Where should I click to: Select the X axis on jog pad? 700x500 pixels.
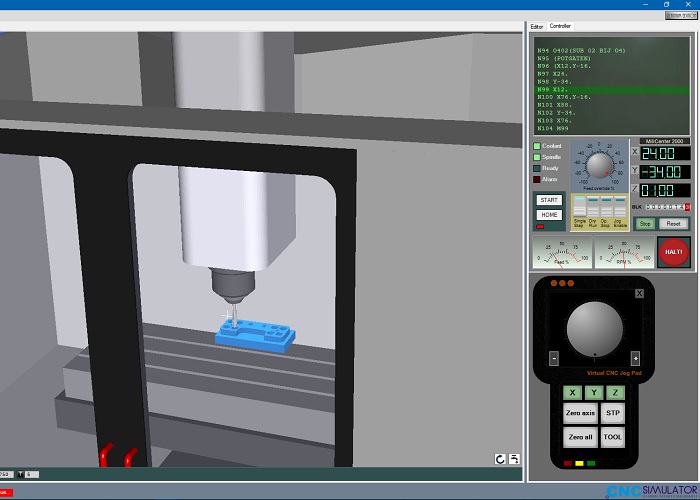pos(572,393)
